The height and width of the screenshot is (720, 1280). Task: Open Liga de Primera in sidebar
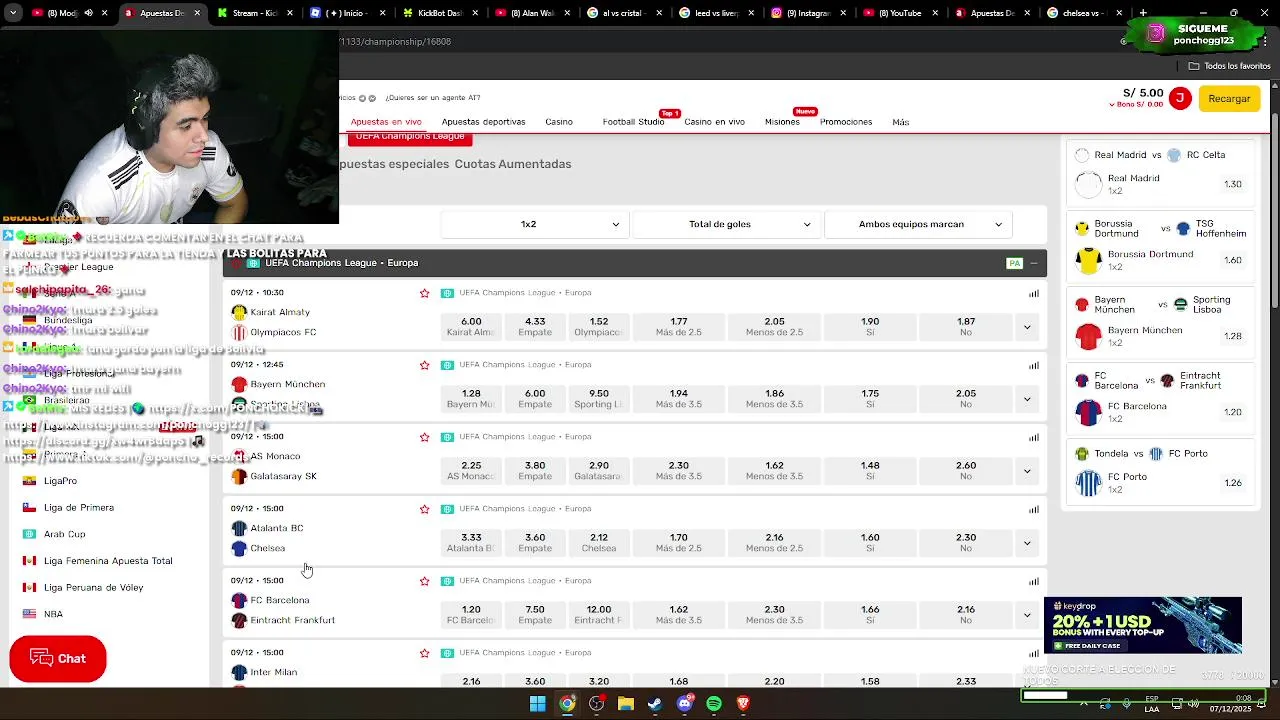coord(79,507)
